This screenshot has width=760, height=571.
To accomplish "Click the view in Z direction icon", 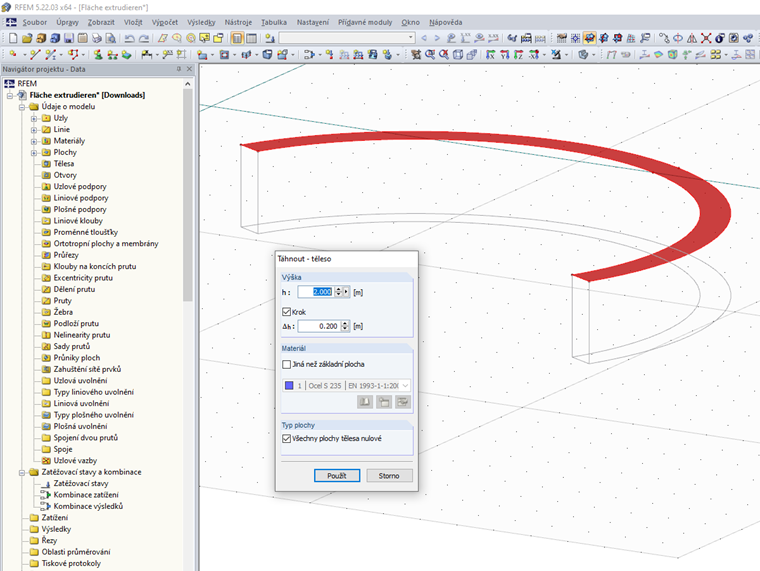I will [x=519, y=55].
